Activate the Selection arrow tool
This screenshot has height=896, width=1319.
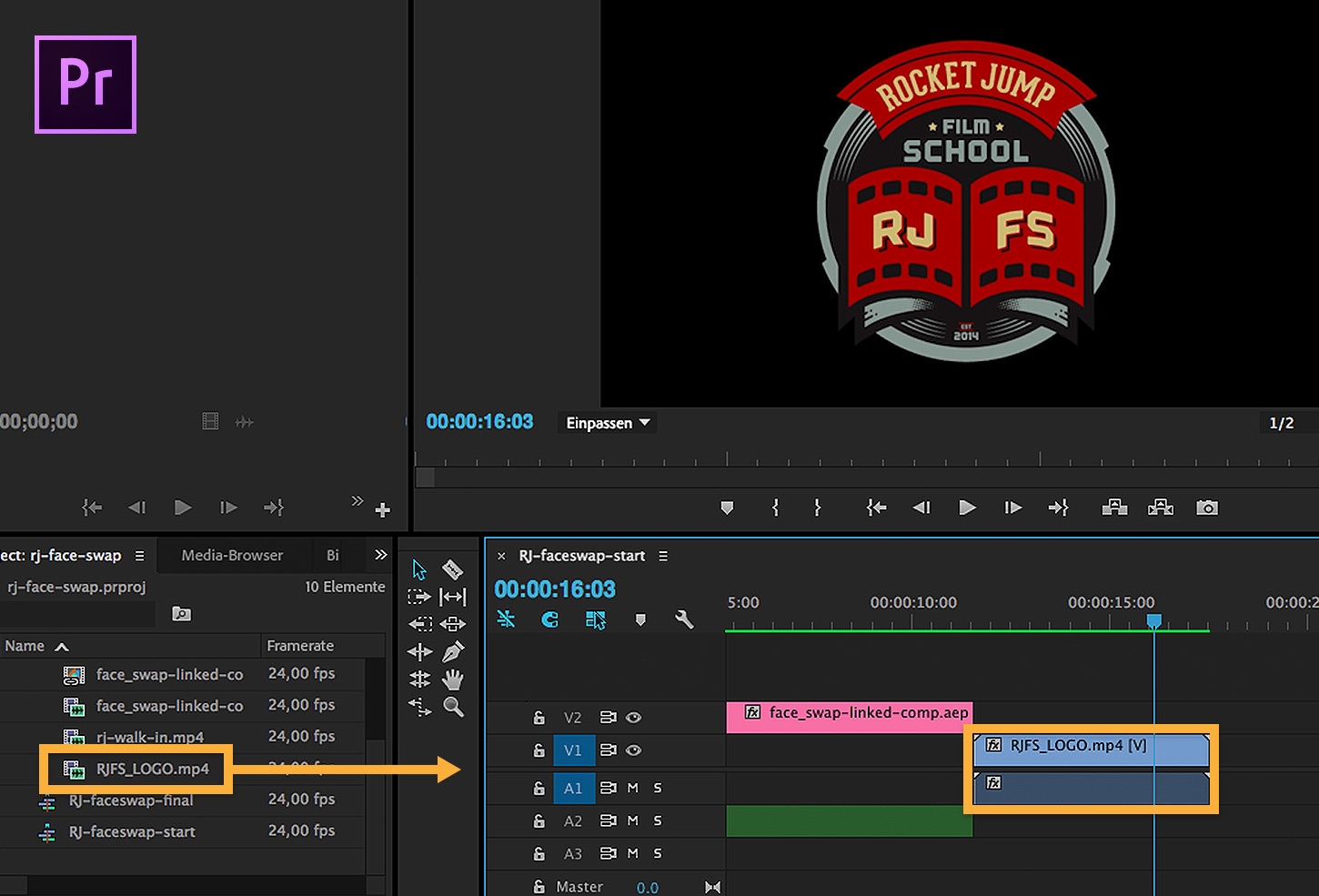(419, 570)
